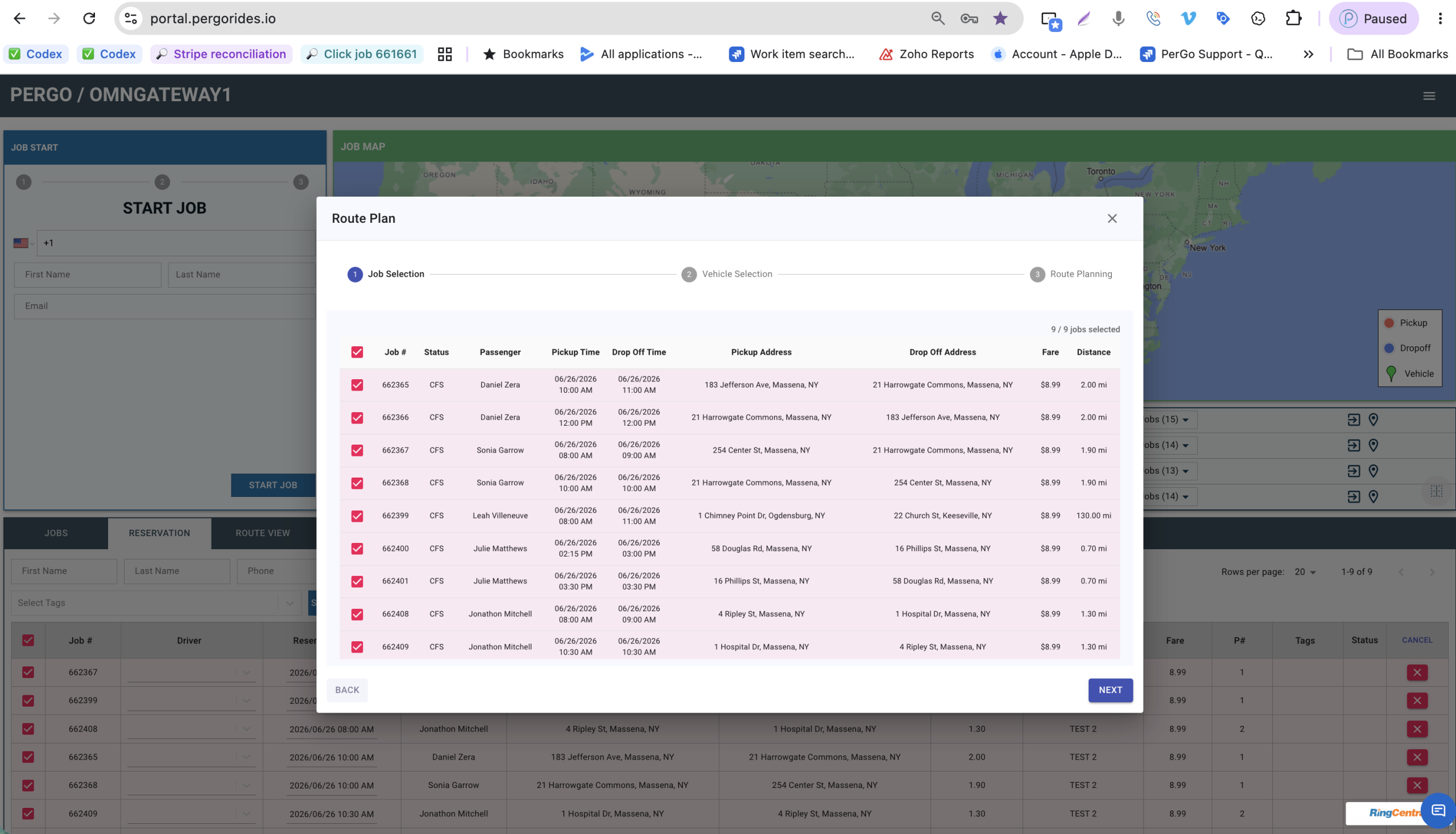Click NEXT to proceed to vehicle selection
Image resolution: width=1456 pixels, height=834 pixels.
(x=1110, y=690)
